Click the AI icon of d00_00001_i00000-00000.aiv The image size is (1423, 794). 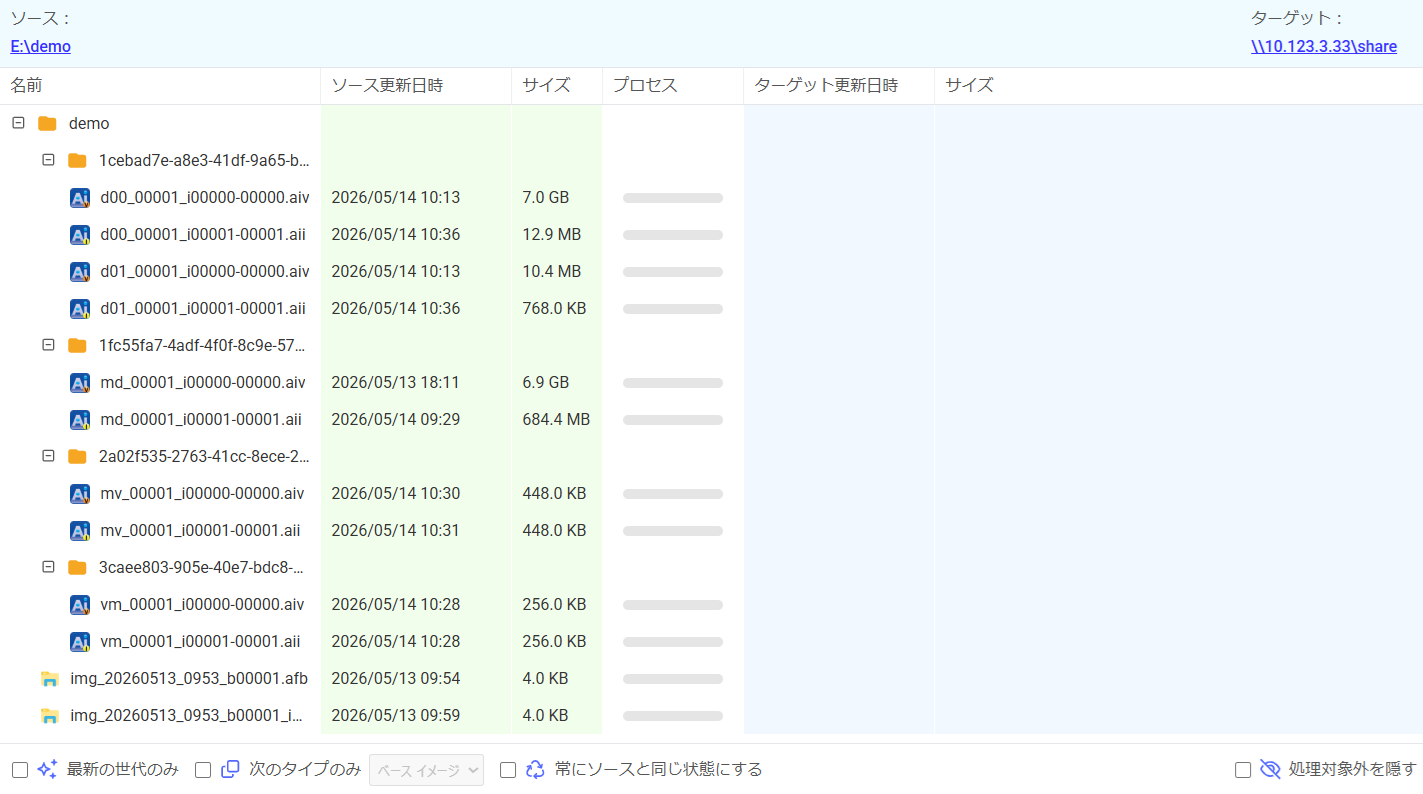point(80,198)
